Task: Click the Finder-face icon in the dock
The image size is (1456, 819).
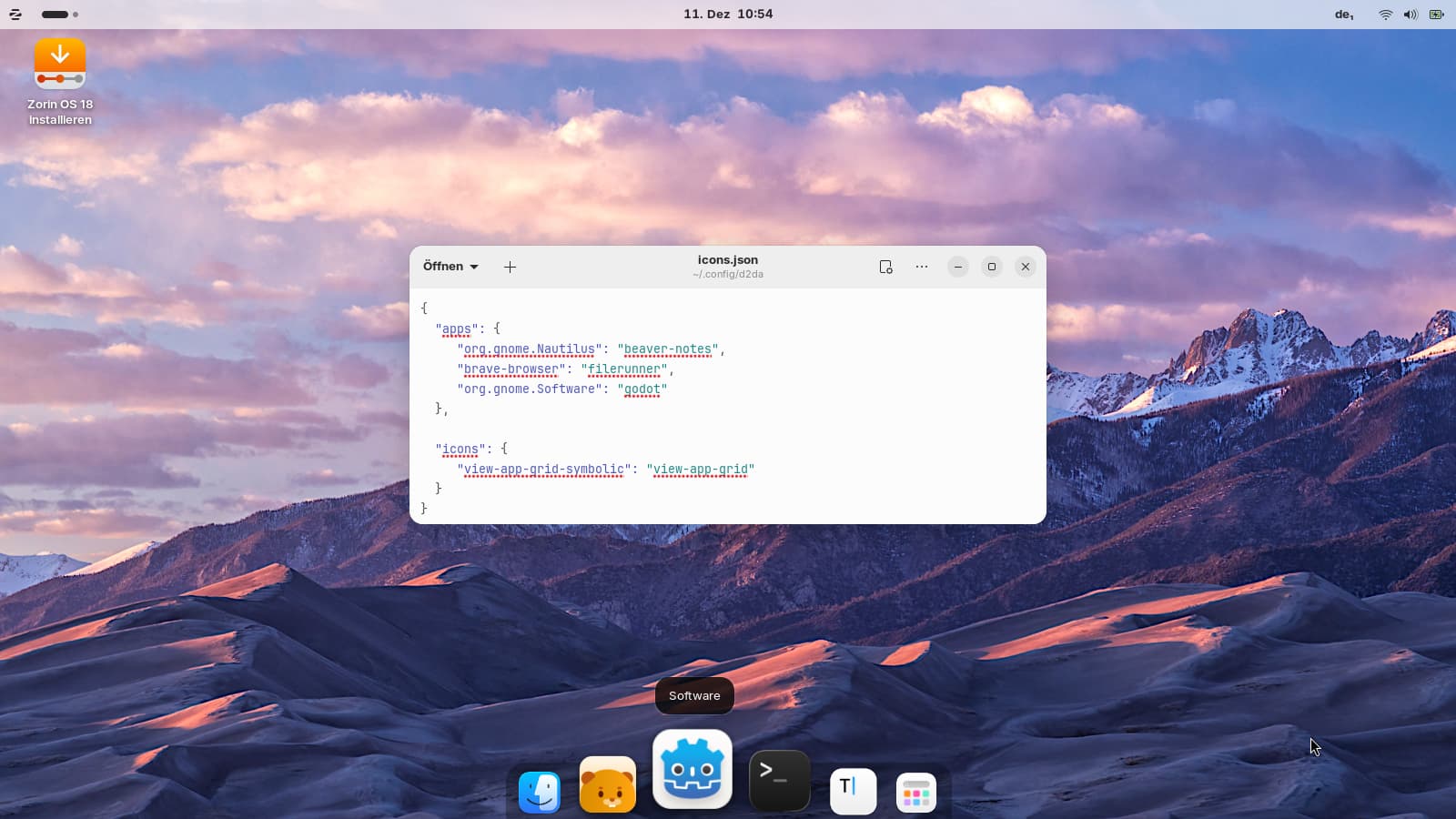Action: [x=539, y=791]
